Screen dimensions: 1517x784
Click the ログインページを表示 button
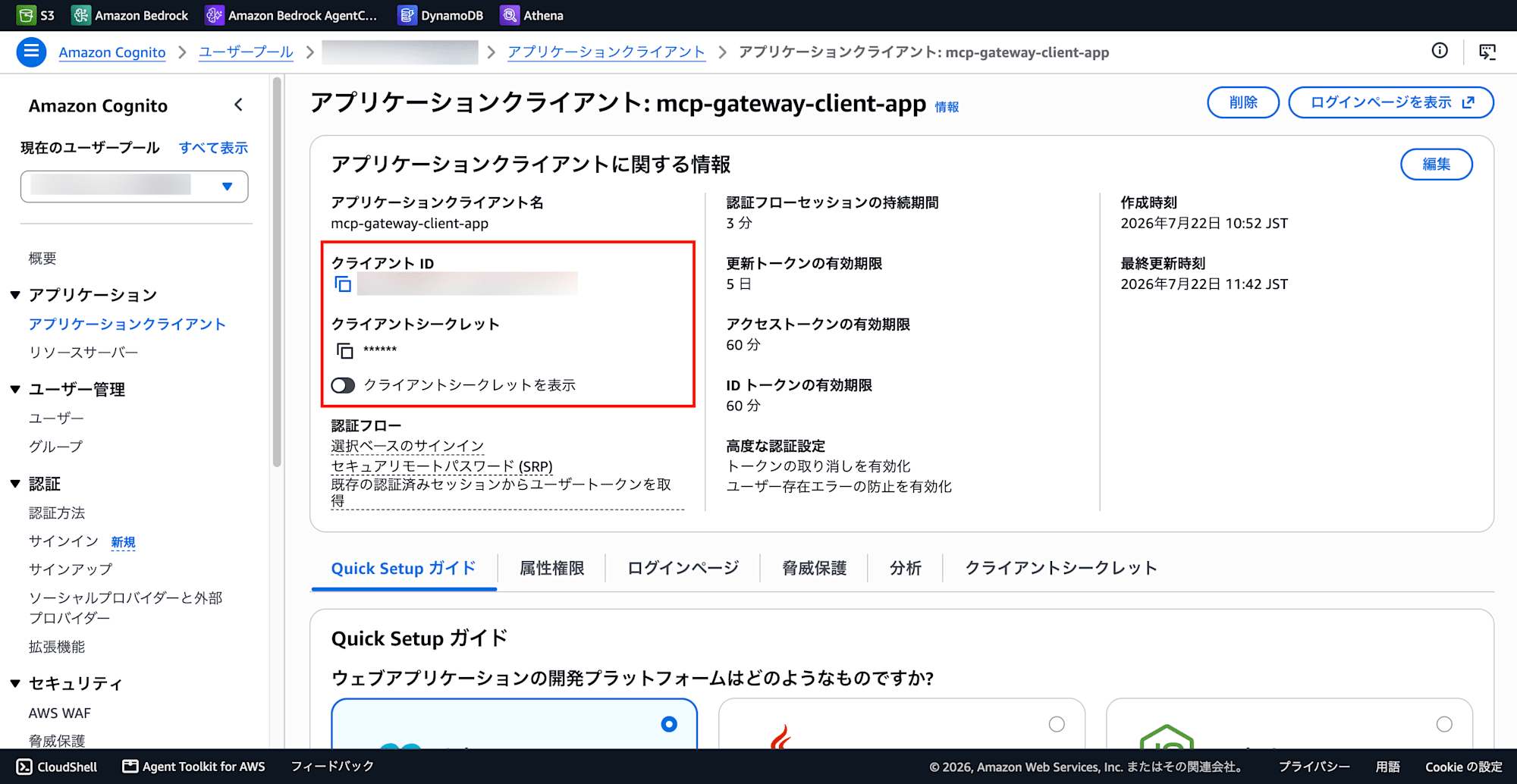[1391, 102]
